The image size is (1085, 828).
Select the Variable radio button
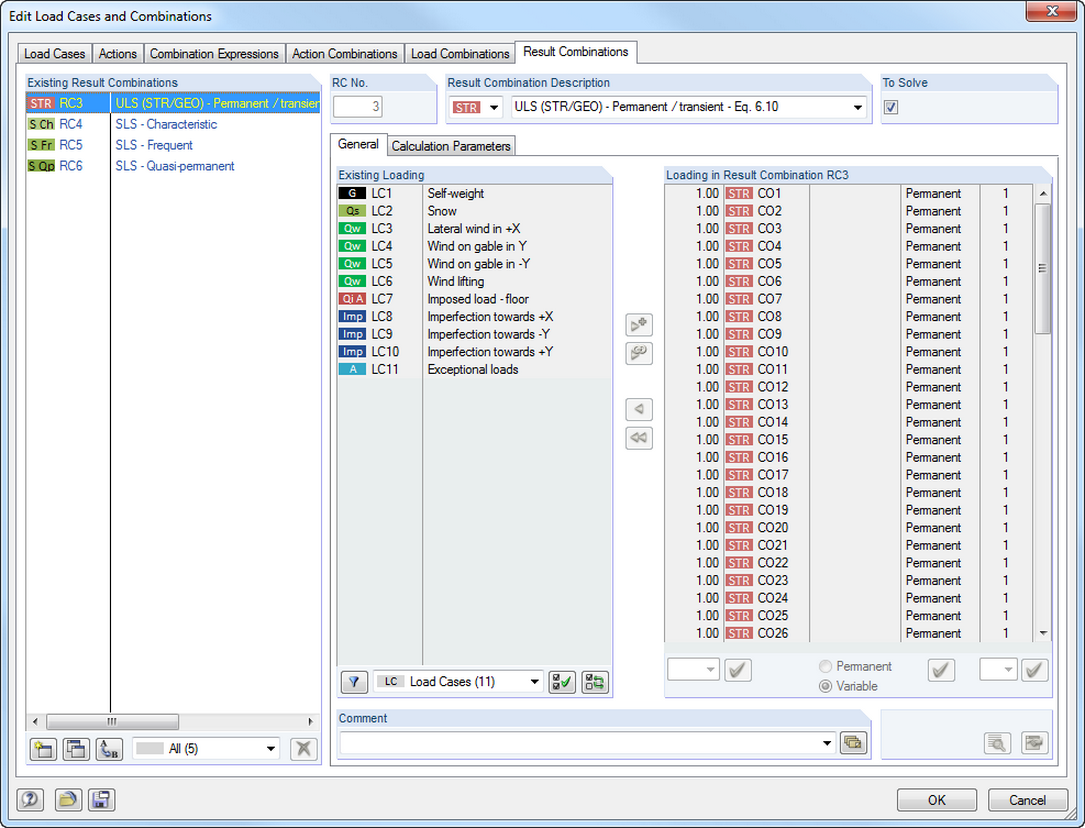tap(825, 686)
